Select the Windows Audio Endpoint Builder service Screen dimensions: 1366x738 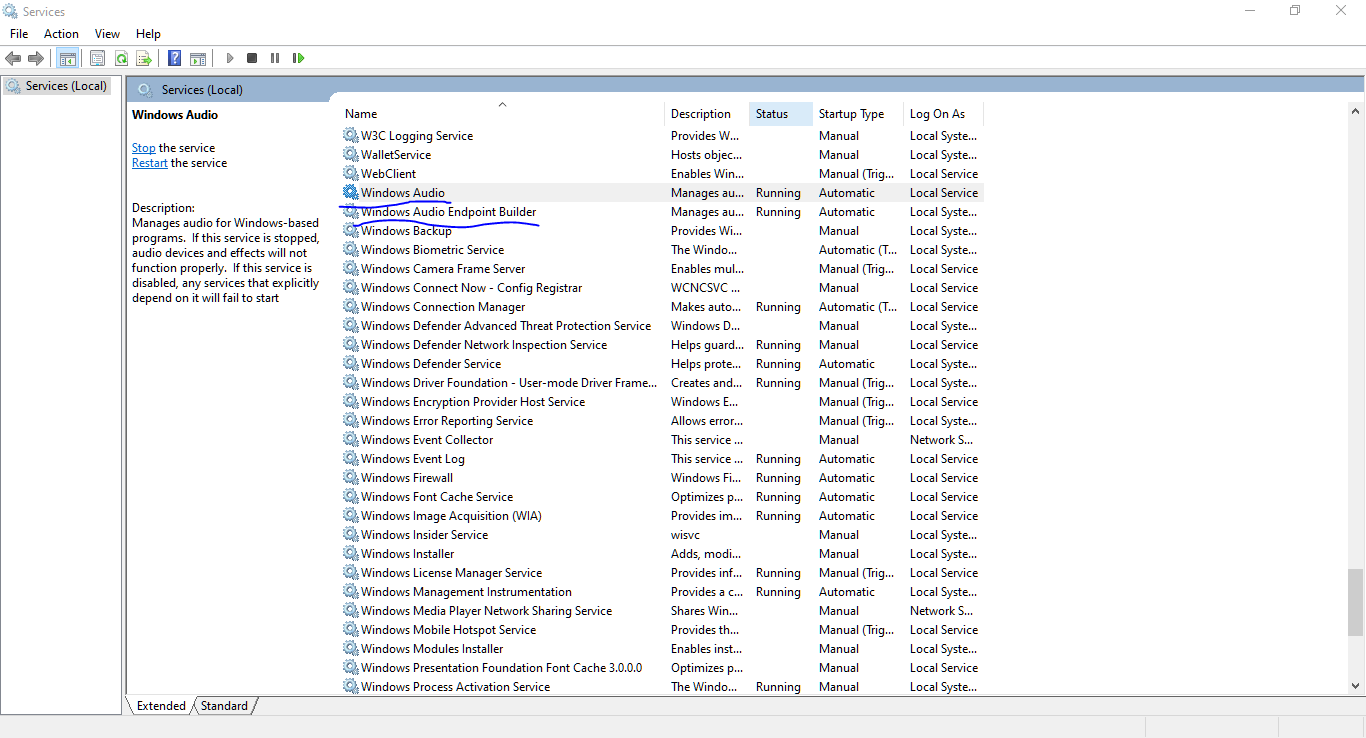pyautogui.click(x=662, y=212)
